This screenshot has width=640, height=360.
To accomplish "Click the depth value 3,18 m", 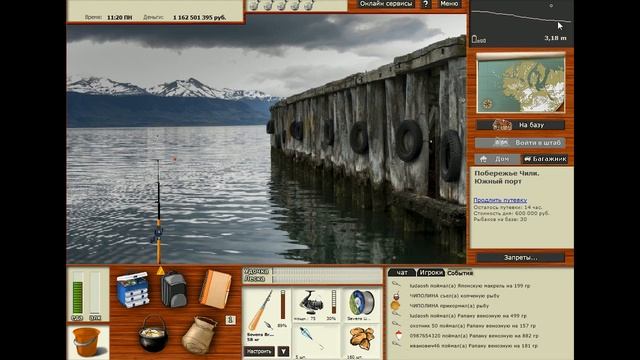I will tap(555, 38).
